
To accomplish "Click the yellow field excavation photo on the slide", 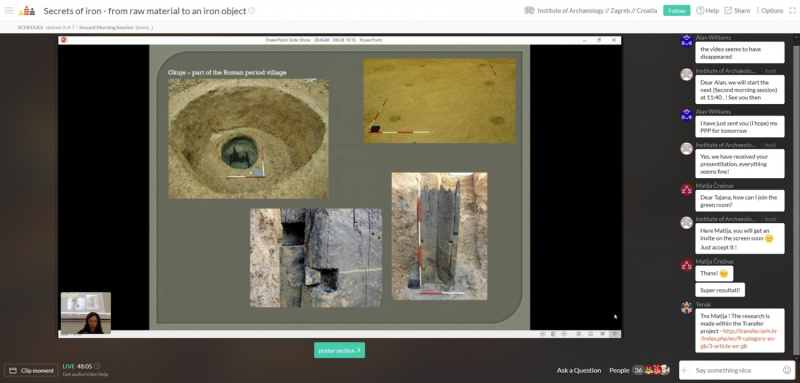I will (x=439, y=100).
